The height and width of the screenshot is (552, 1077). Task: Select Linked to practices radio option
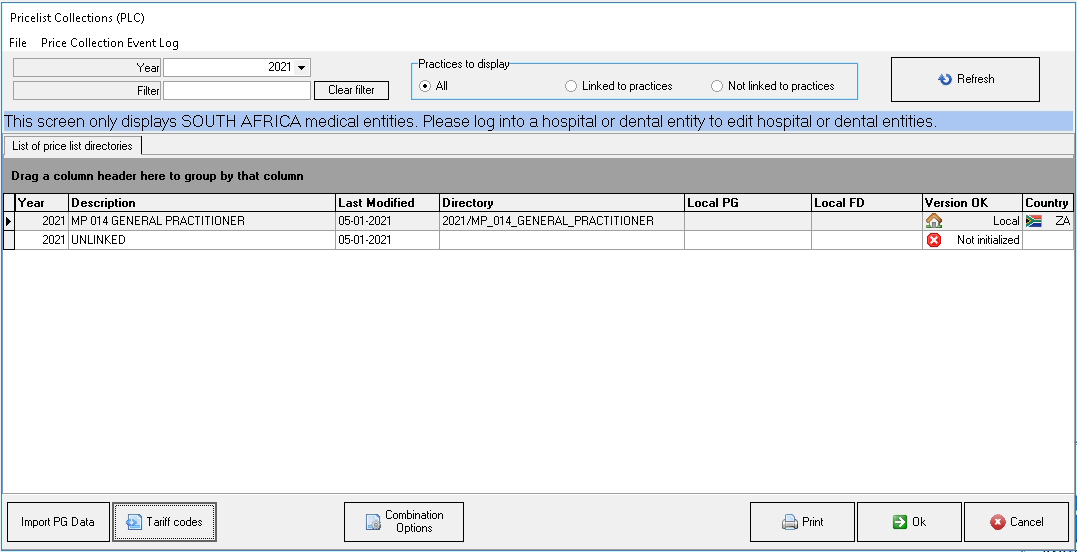(571, 86)
